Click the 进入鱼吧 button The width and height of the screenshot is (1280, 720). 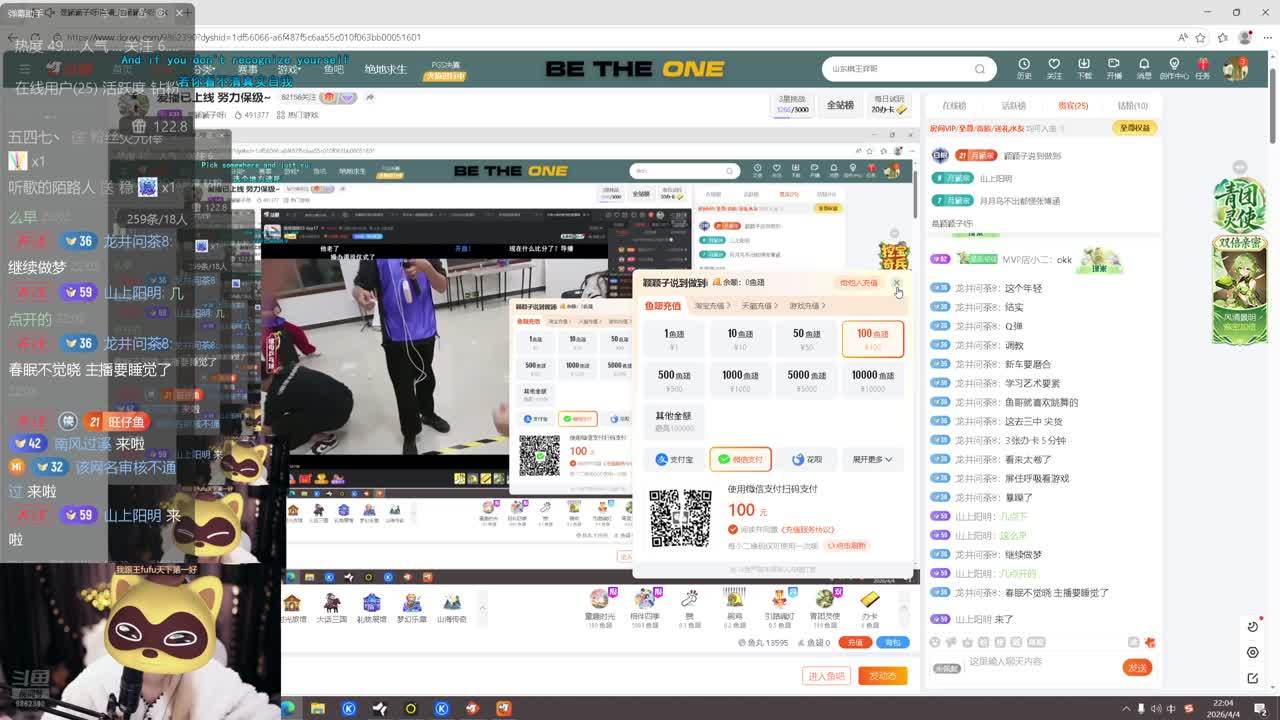click(x=827, y=676)
